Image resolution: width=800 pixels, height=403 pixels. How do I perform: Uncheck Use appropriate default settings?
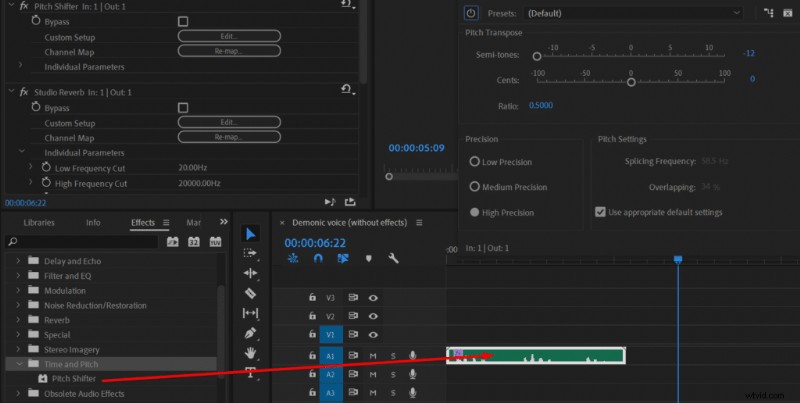(601, 212)
